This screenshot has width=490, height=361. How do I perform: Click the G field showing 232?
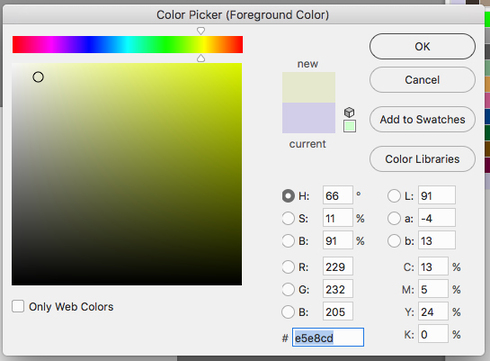point(338,289)
